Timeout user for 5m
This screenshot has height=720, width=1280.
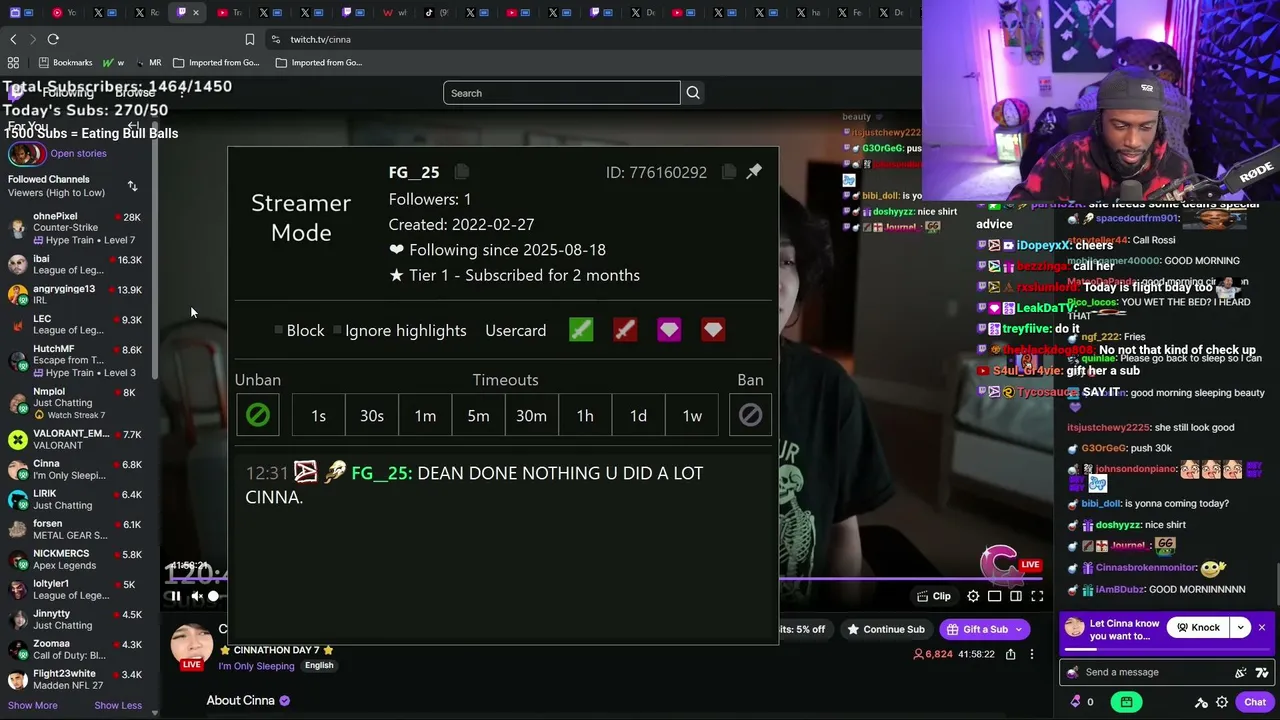tap(478, 415)
